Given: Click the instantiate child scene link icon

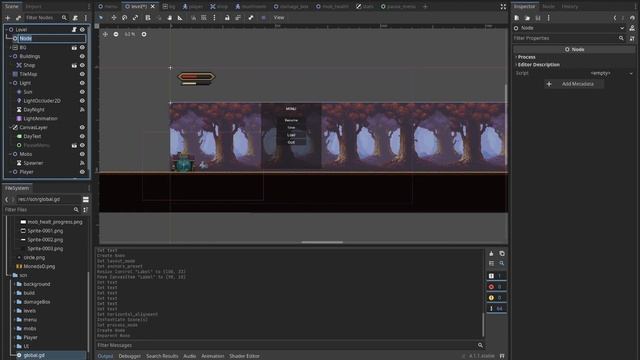Looking at the screenshot, I should 18,18.
